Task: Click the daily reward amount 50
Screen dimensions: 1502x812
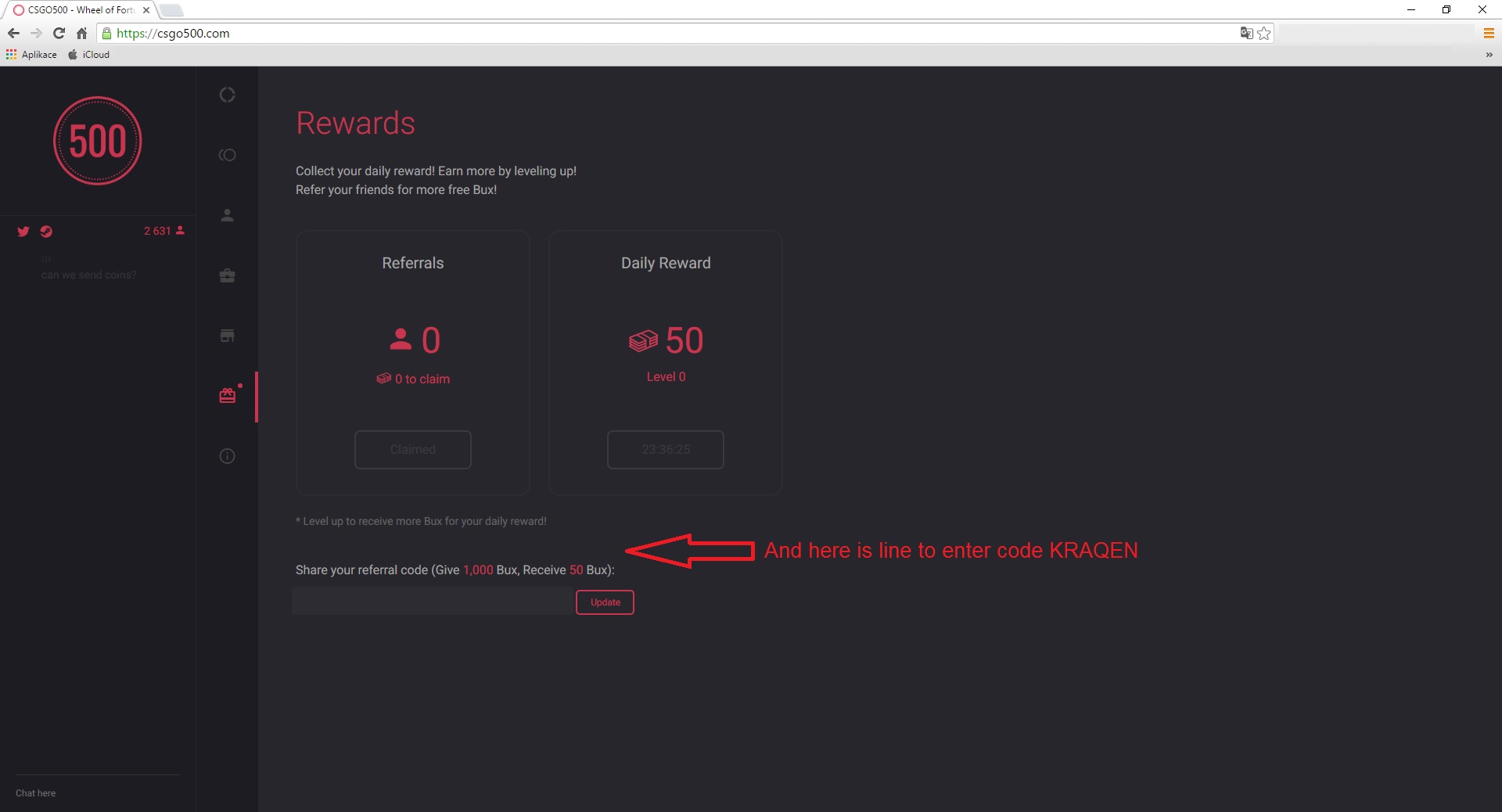Action: pos(685,340)
